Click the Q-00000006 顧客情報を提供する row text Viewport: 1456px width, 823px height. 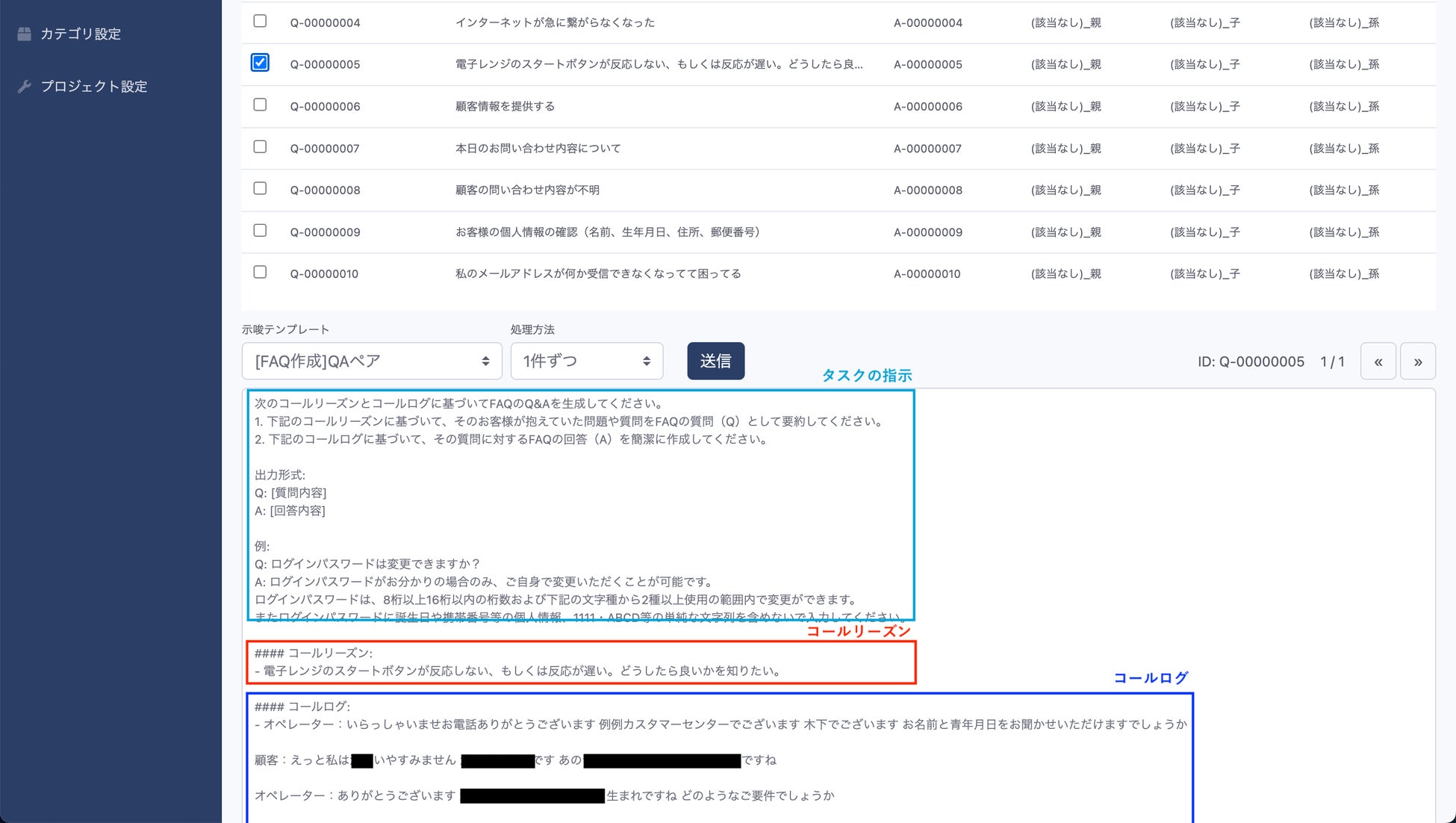505,106
